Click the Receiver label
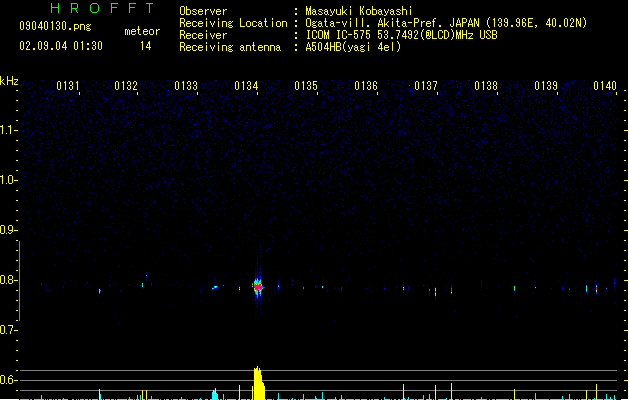The image size is (629, 400). tap(203, 35)
